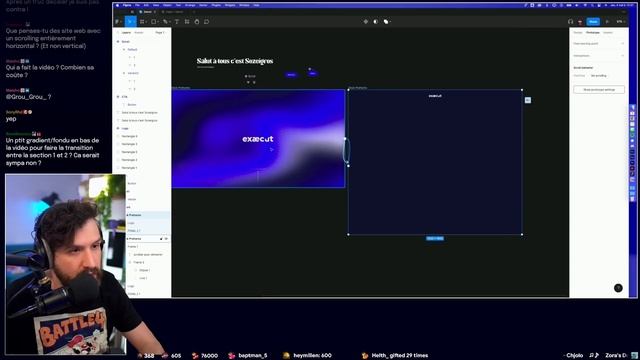Select the Frame tool
This screenshot has width=640, height=360.
pos(142,22)
